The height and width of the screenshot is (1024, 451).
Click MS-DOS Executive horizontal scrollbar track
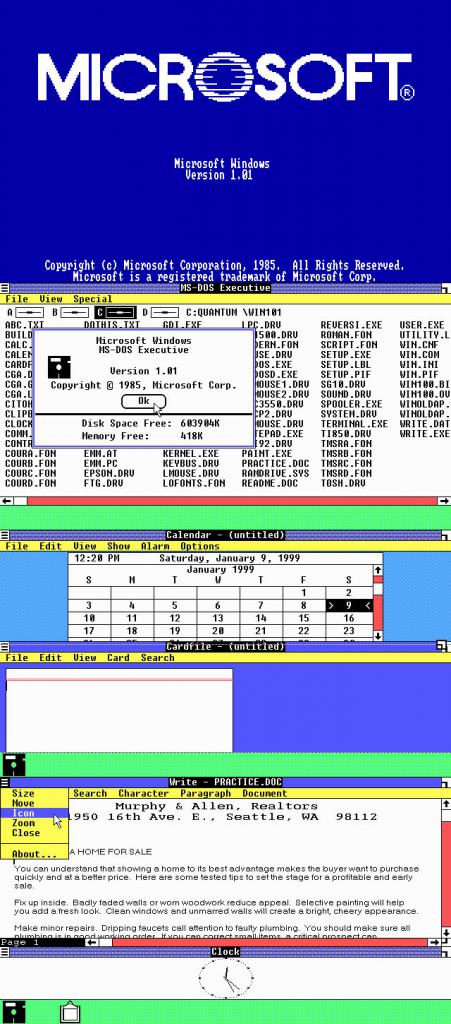coord(232,501)
